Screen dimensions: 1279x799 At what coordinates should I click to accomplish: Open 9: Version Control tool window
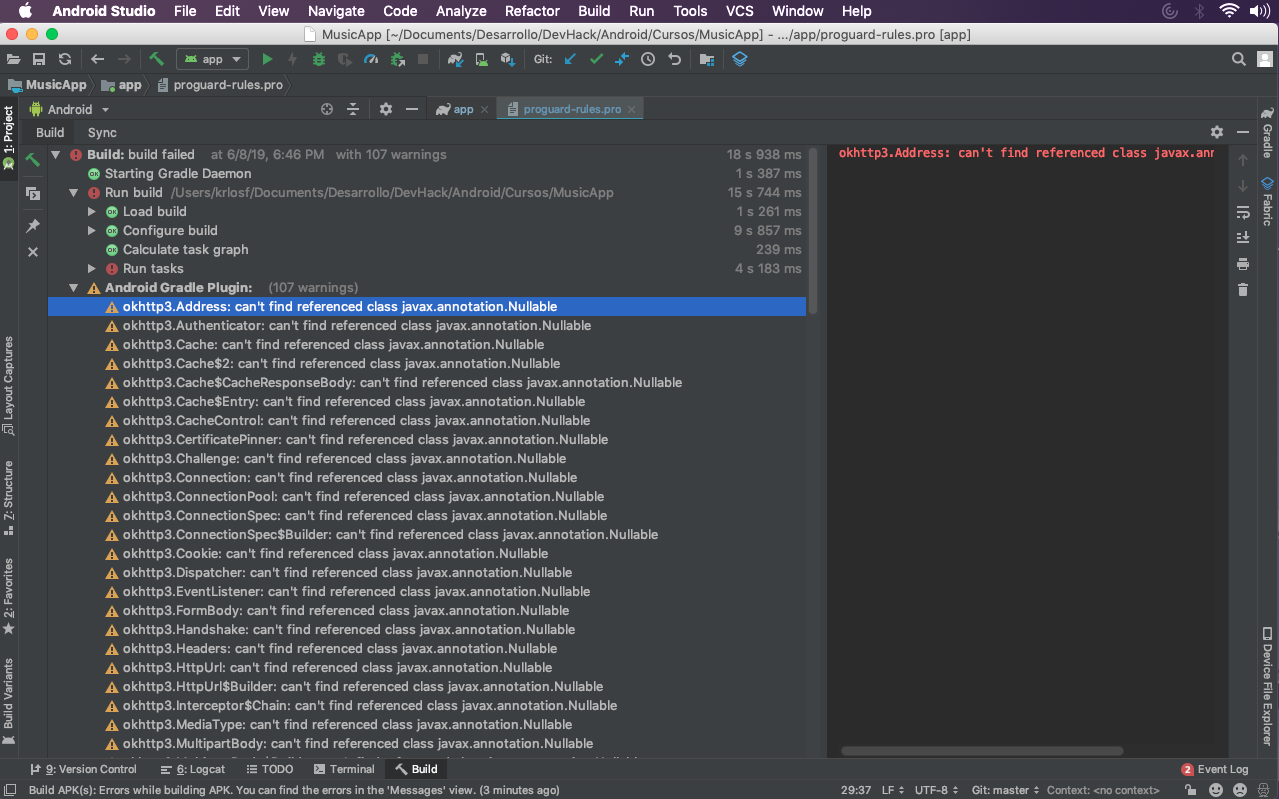pyautogui.click(x=83, y=769)
